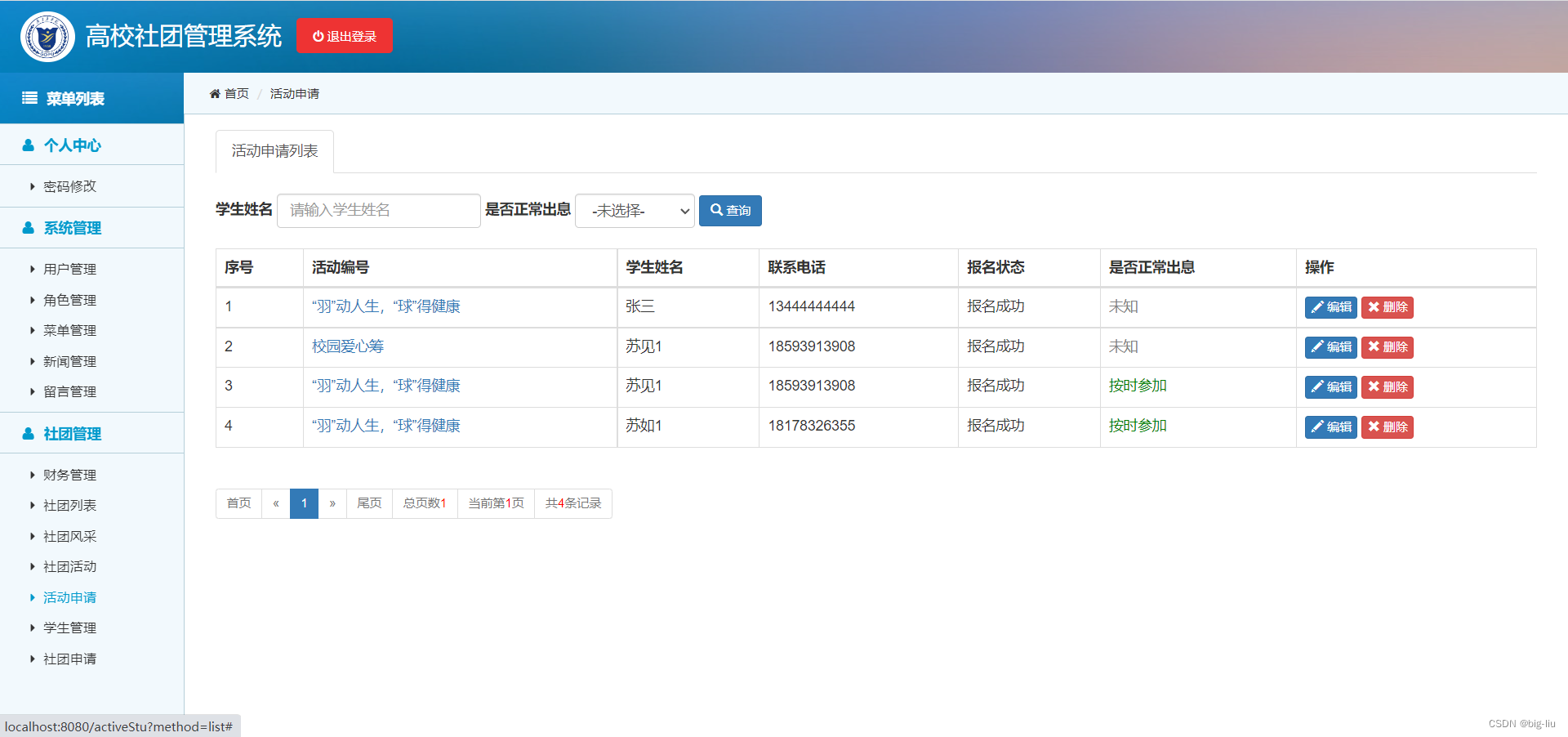Open 社团风采 in sidebar
Image resolution: width=1568 pixels, height=737 pixels.
pos(69,536)
